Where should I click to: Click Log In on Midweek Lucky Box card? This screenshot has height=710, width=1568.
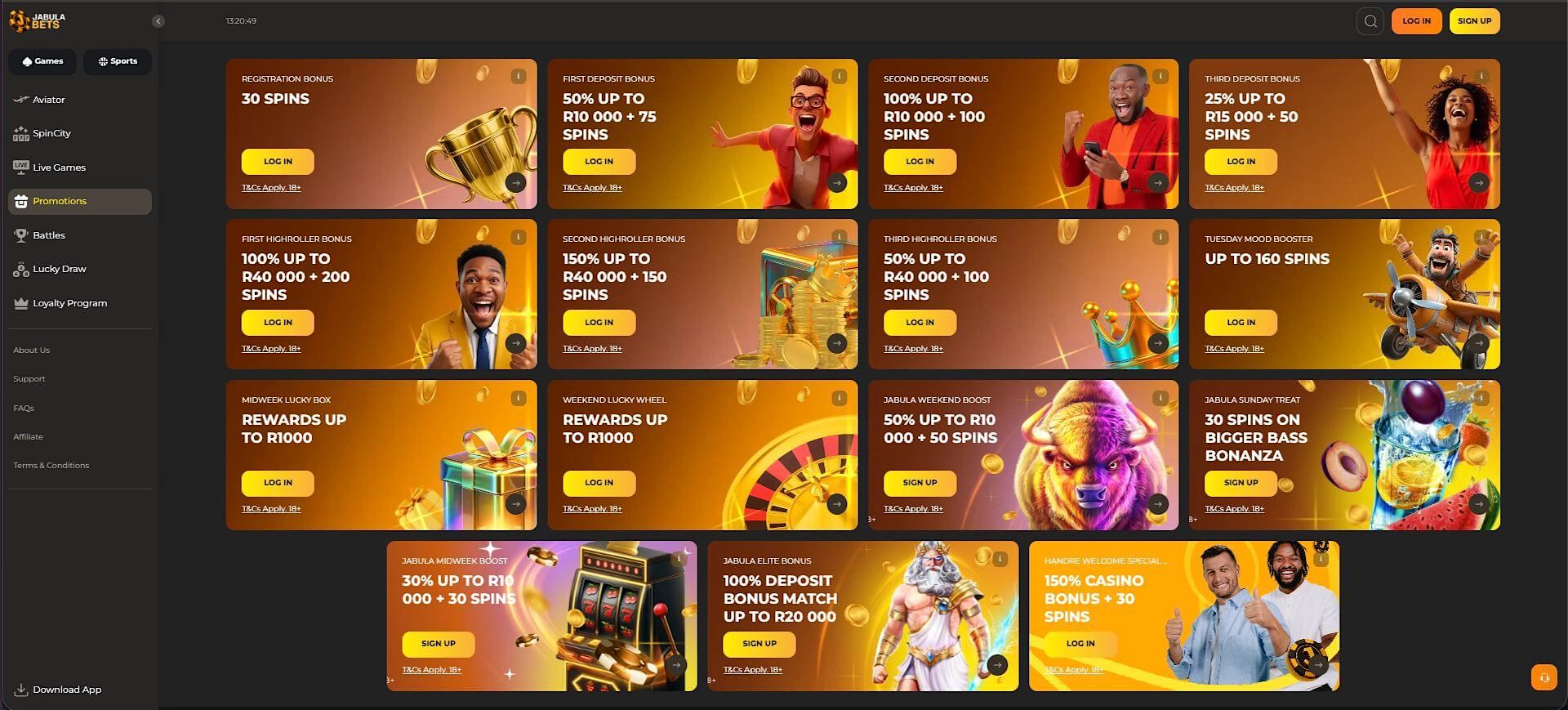coord(278,483)
